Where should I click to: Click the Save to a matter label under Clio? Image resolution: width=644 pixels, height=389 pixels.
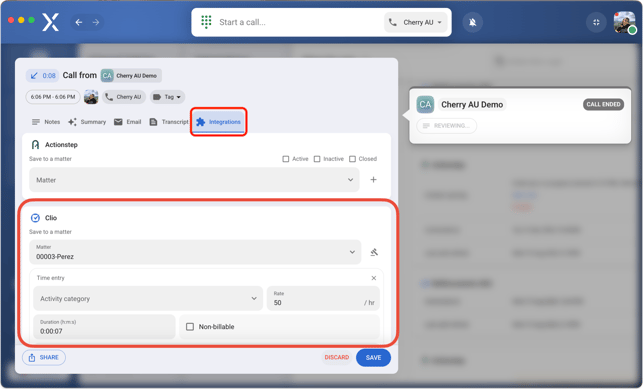(x=50, y=232)
